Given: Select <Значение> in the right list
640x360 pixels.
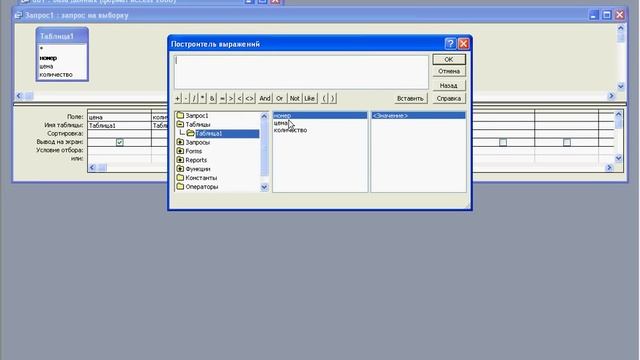Looking at the screenshot, I should [x=418, y=116].
